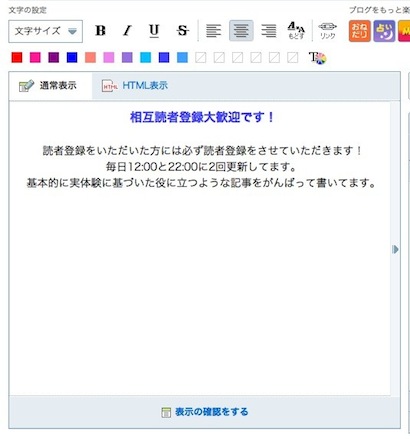Expand the side panel arrow at editor edge

[x=395, y=249]
